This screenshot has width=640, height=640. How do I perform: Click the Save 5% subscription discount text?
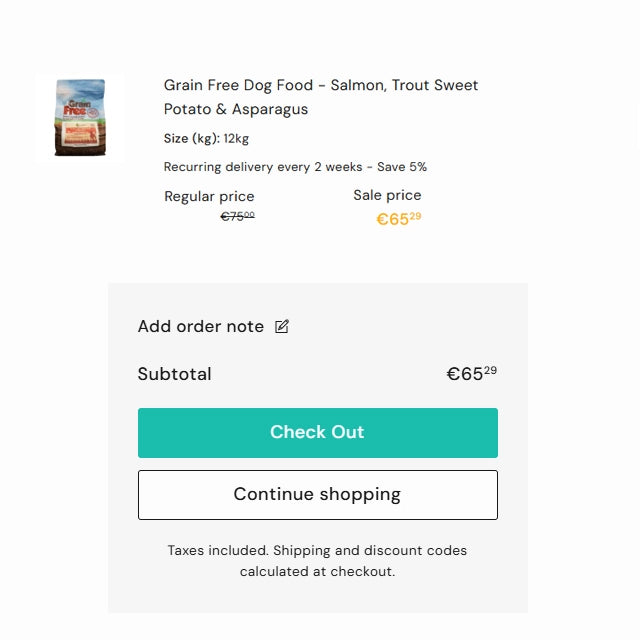coord(402,167)
